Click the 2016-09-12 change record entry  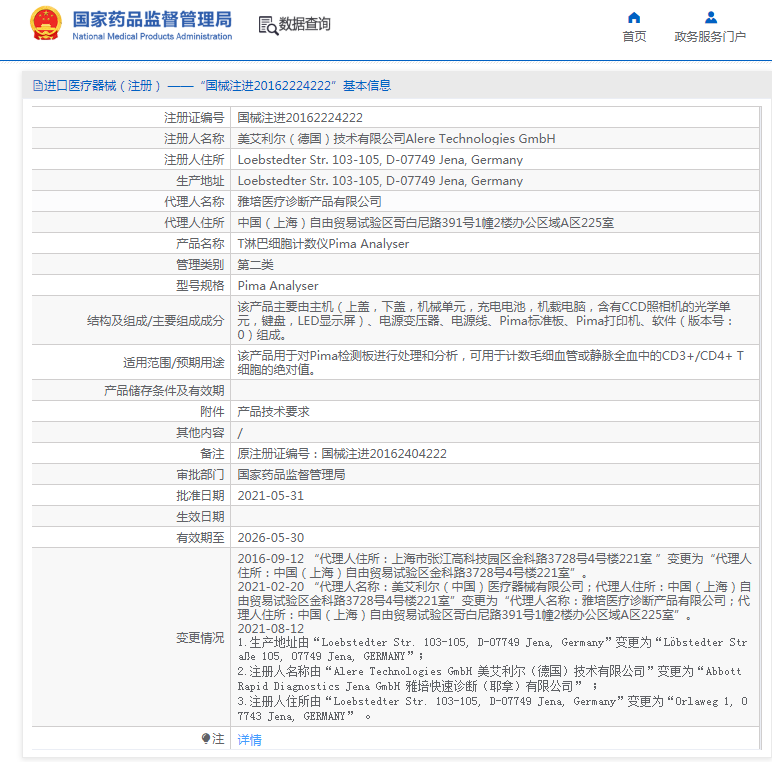tap(494, 566)
